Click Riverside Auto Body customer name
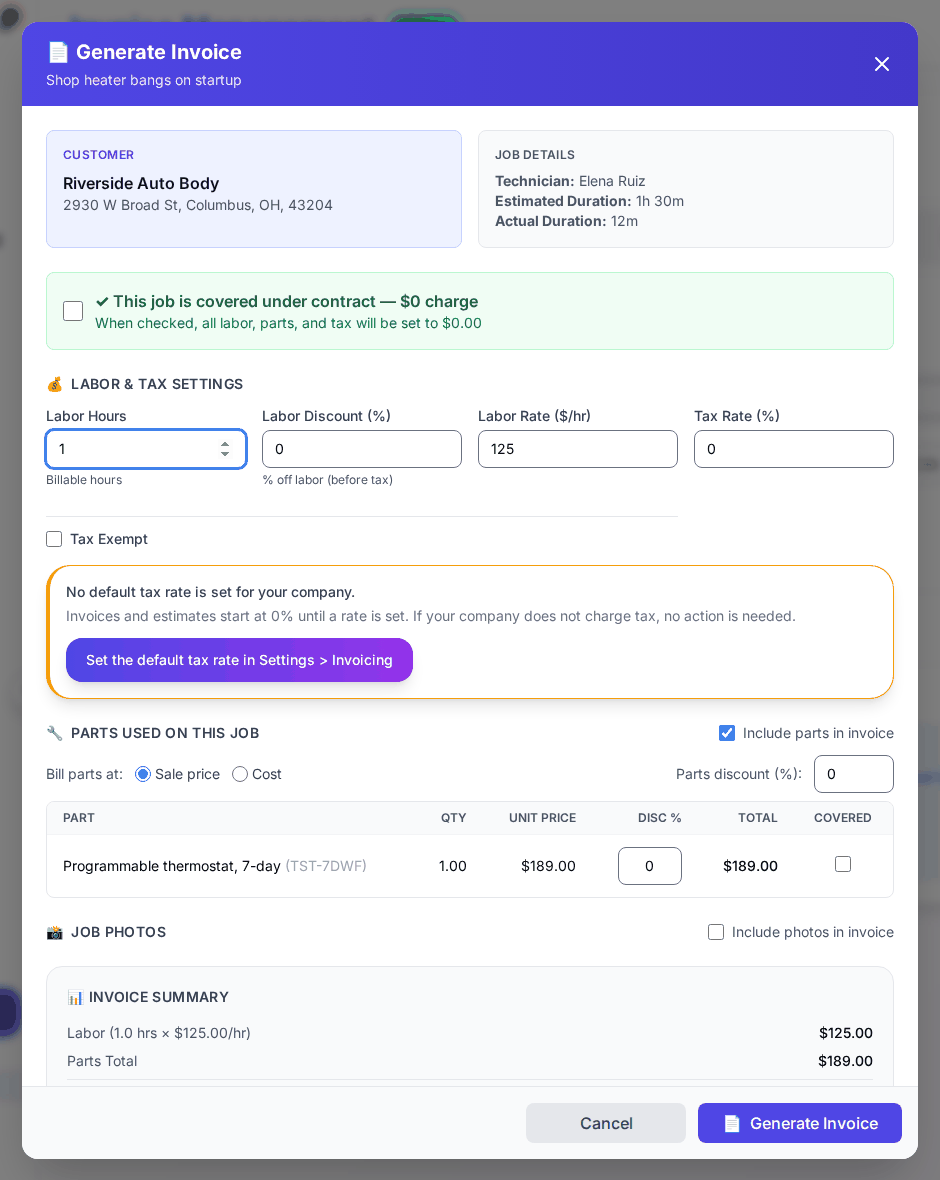Screen dimensions: 940x1180 click(x=141, y=184)
